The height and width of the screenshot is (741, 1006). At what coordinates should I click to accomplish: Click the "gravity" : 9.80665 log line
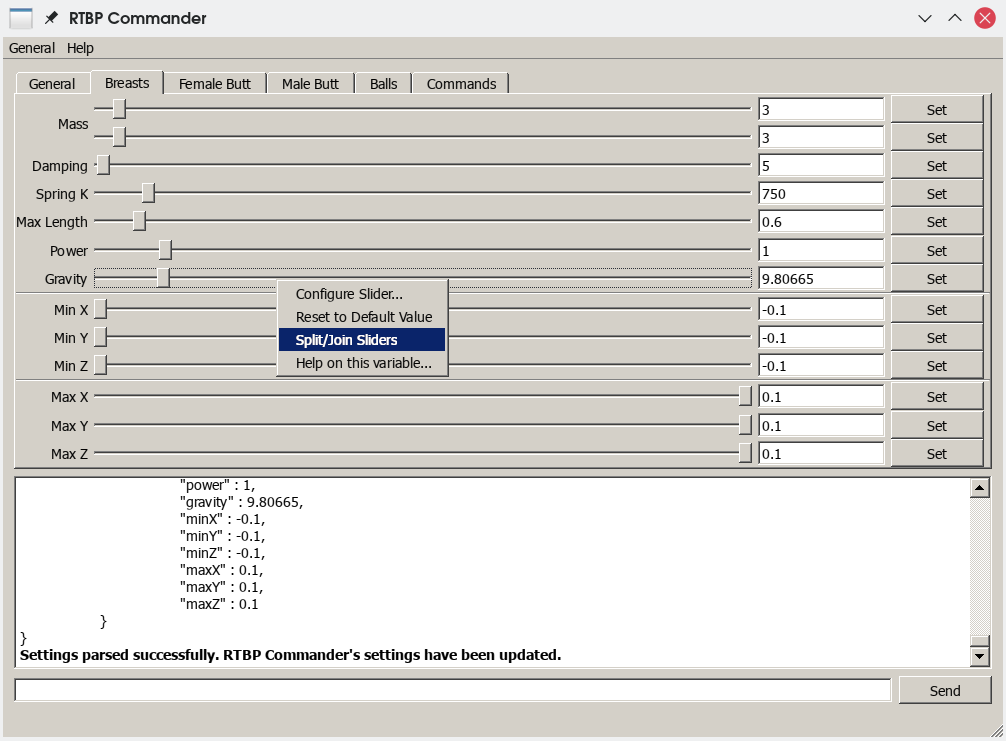pyautogui.click(x=241, y=502)
